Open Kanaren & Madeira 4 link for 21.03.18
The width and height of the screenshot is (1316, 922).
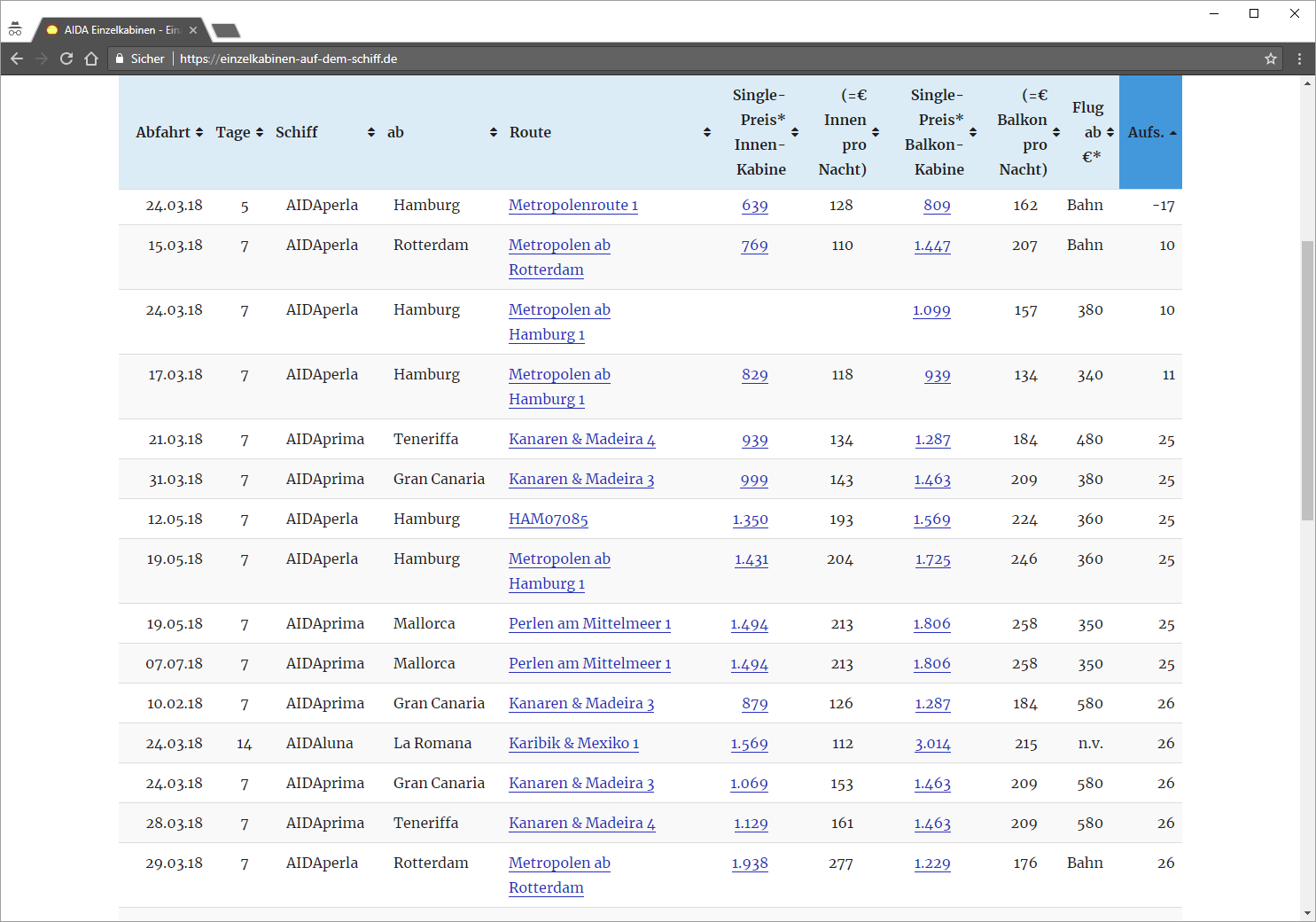(582, 439)
